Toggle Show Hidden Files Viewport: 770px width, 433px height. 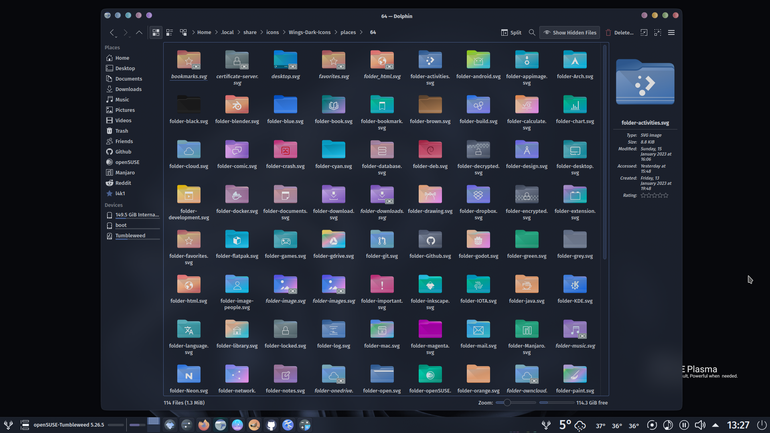coord(570,32)
